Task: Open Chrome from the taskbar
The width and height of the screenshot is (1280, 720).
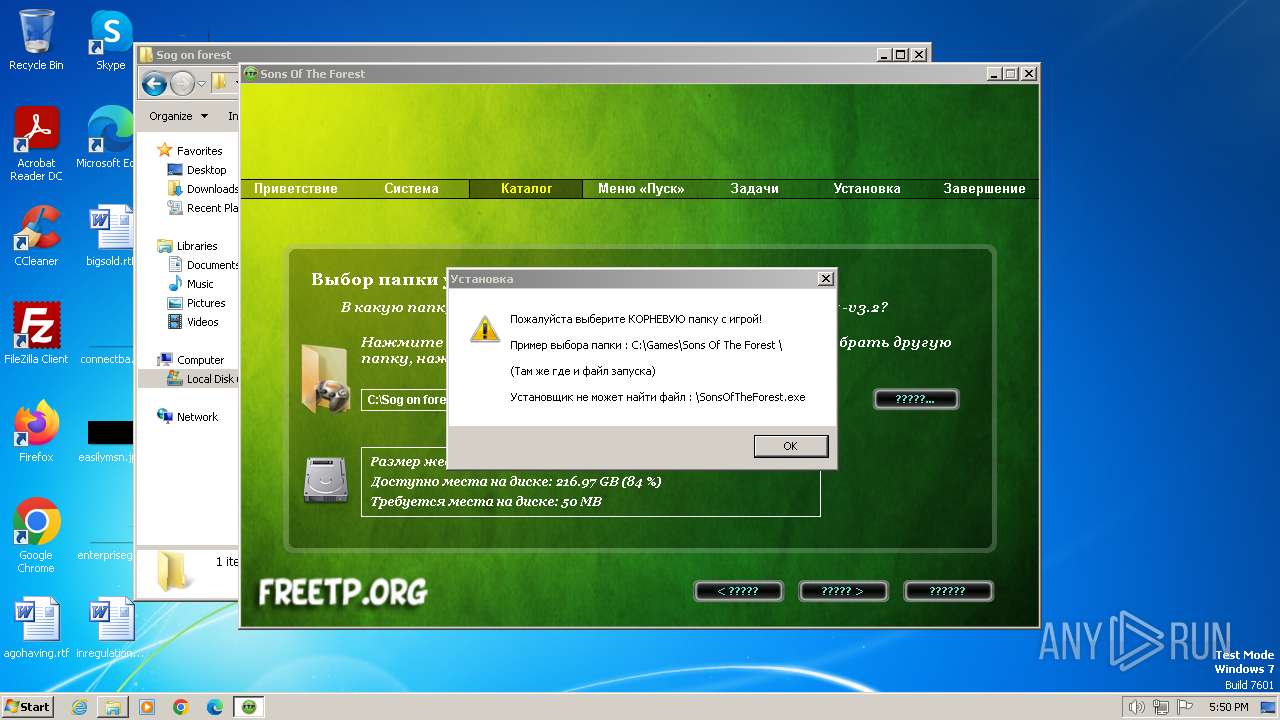Action: click(181, 707)
